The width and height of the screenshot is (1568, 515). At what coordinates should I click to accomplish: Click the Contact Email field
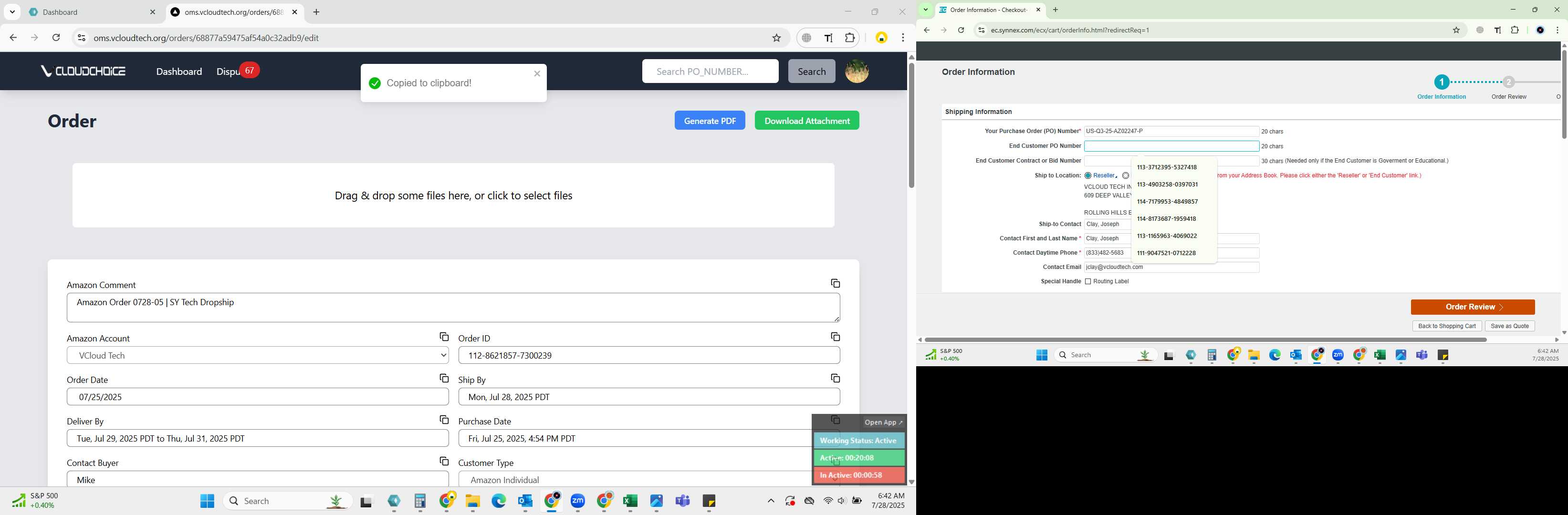[x=1171, y=268]
